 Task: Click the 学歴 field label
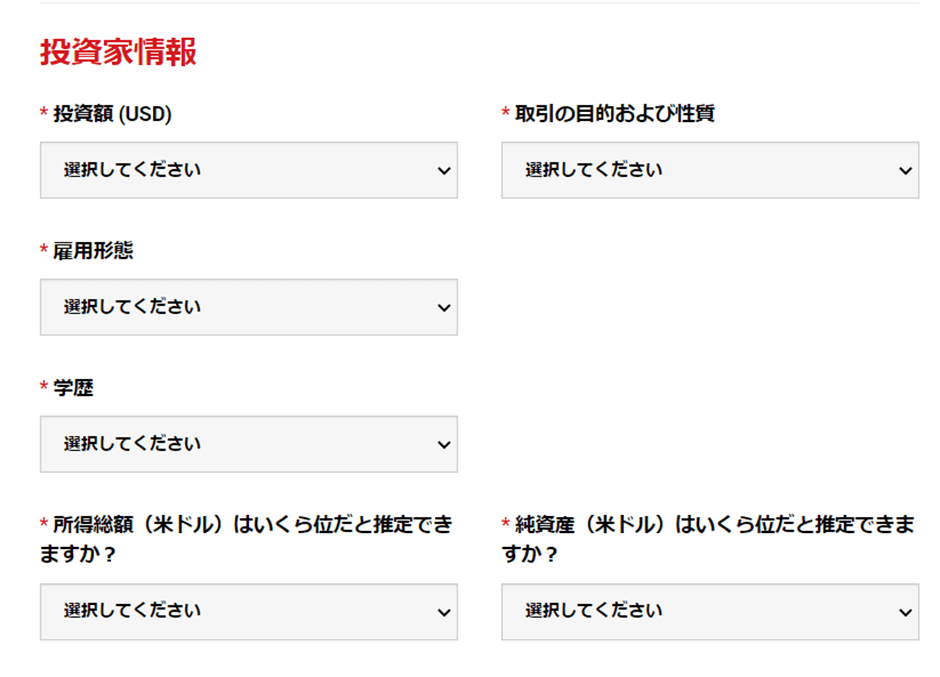73,387
